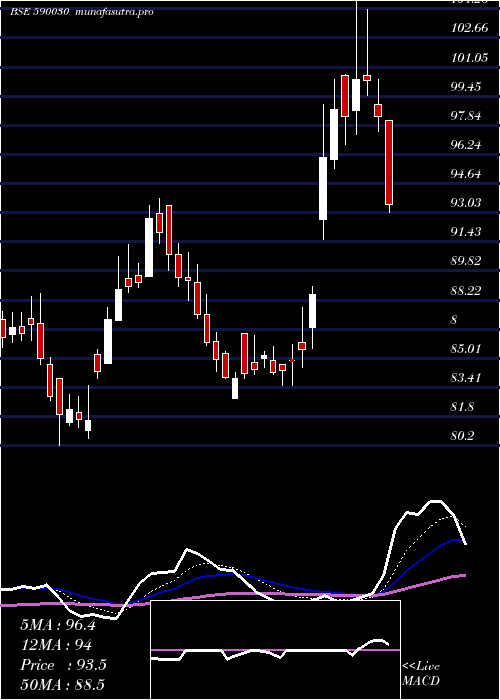Viewport: 500px width, 700px height.
Task: Select the 88.22 price axis label
Action: (x=466, y=291)
